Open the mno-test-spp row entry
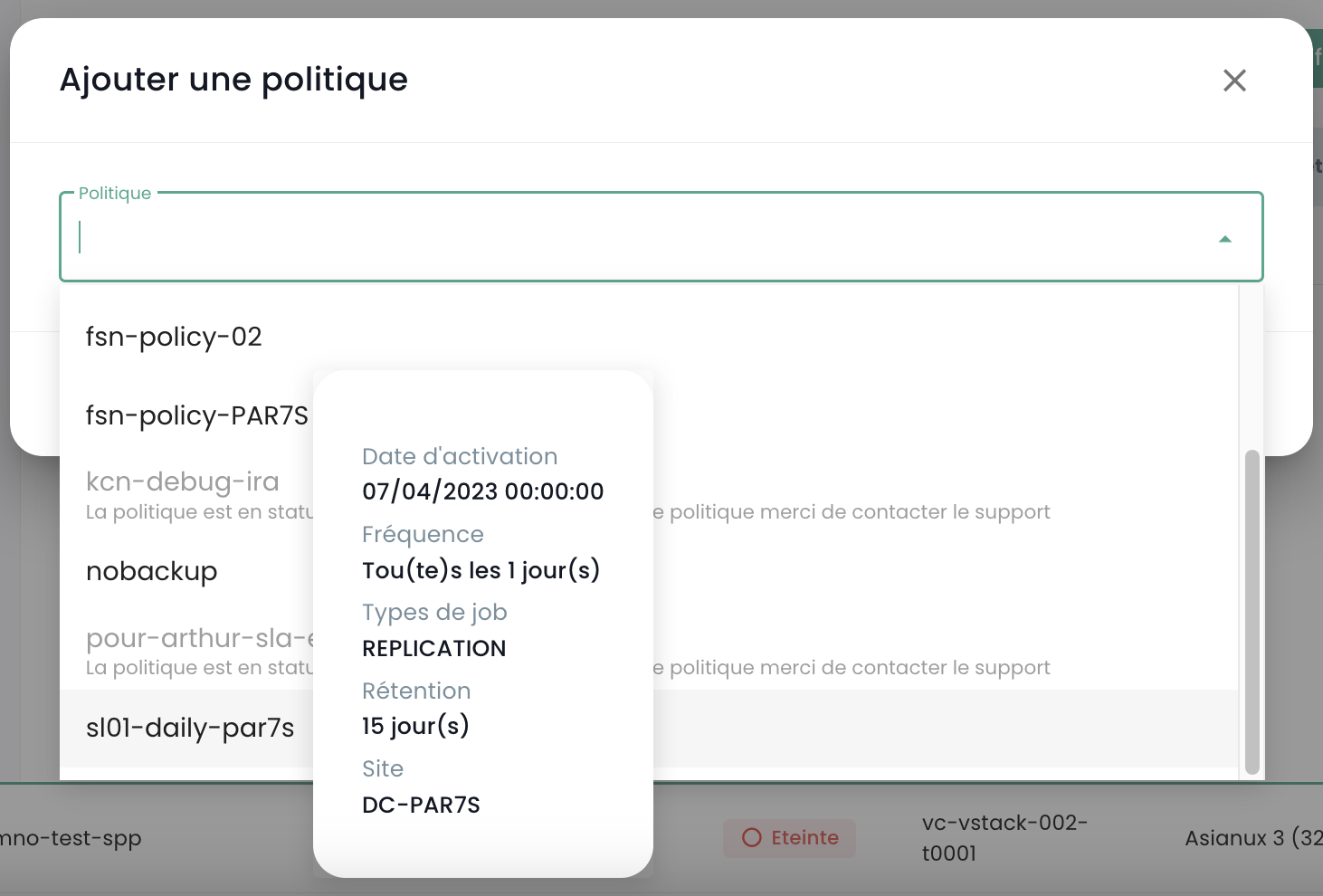1323x896 pixels. 71,838
